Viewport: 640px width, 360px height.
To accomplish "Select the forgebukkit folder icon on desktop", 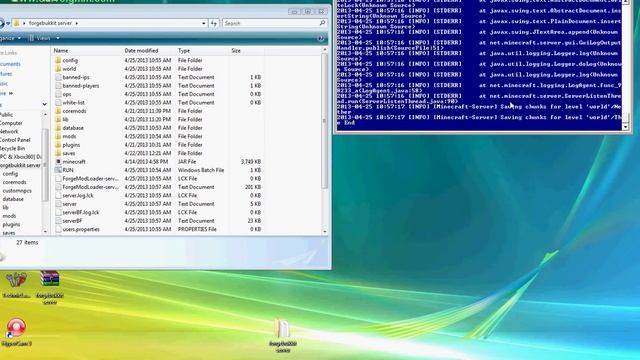I will click(x=282, y=329).
